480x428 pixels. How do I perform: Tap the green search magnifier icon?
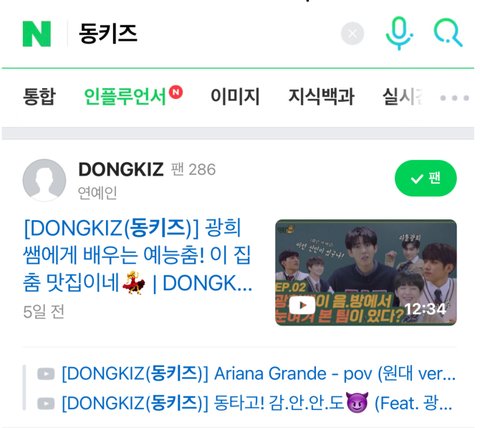tap(448, 33)
